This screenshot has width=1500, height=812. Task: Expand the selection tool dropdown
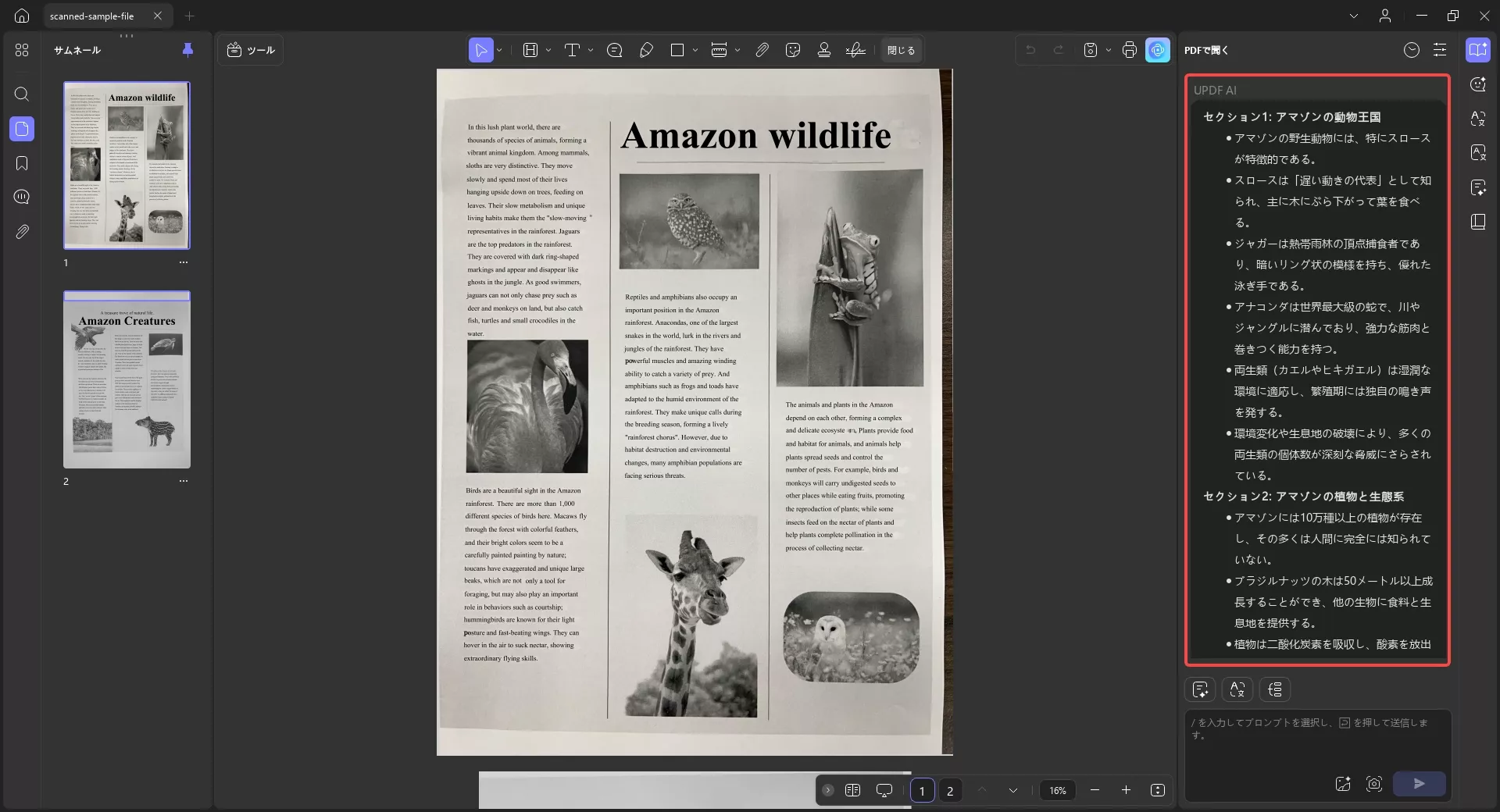coord(499,50)
